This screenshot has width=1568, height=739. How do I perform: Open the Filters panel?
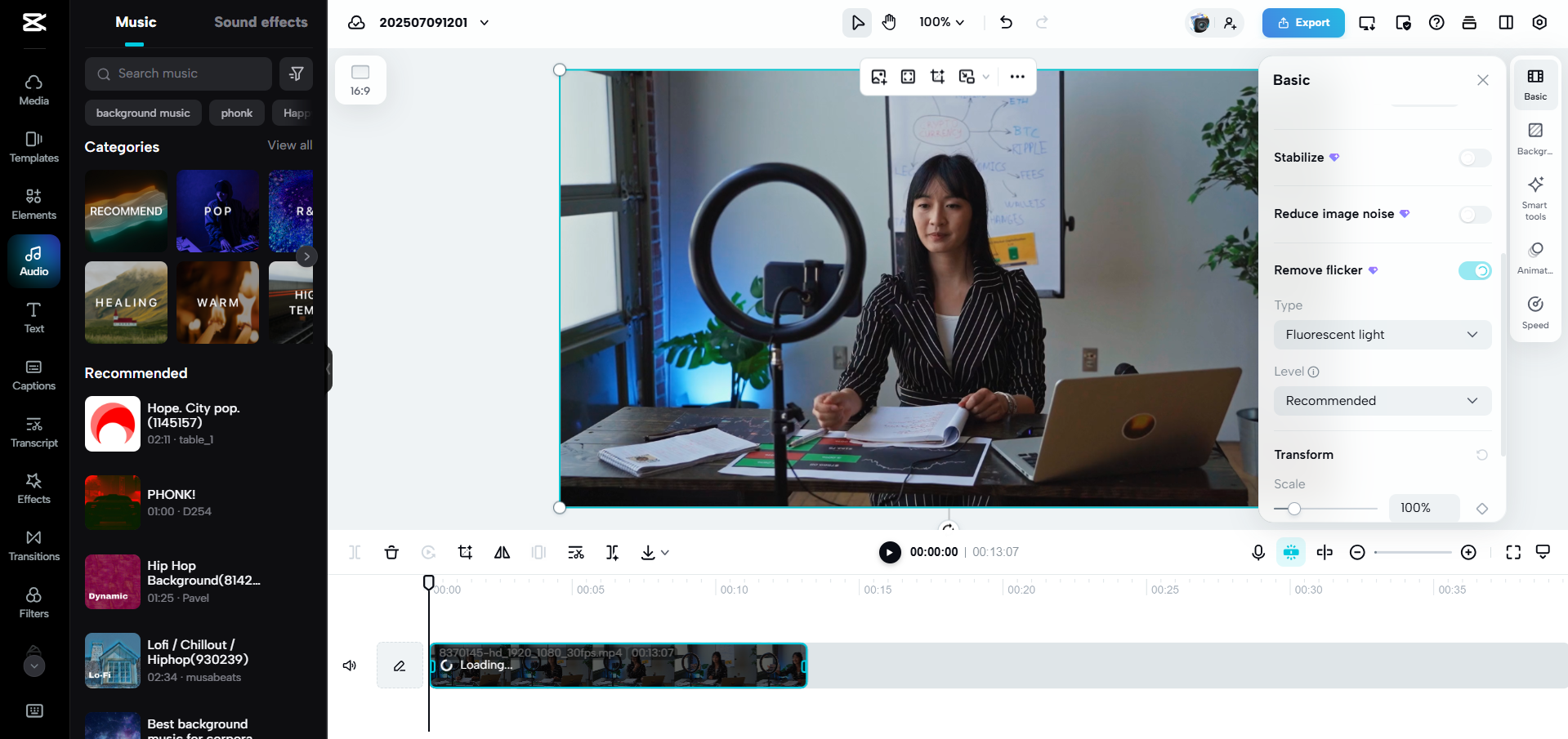click(x=34, y=603)
